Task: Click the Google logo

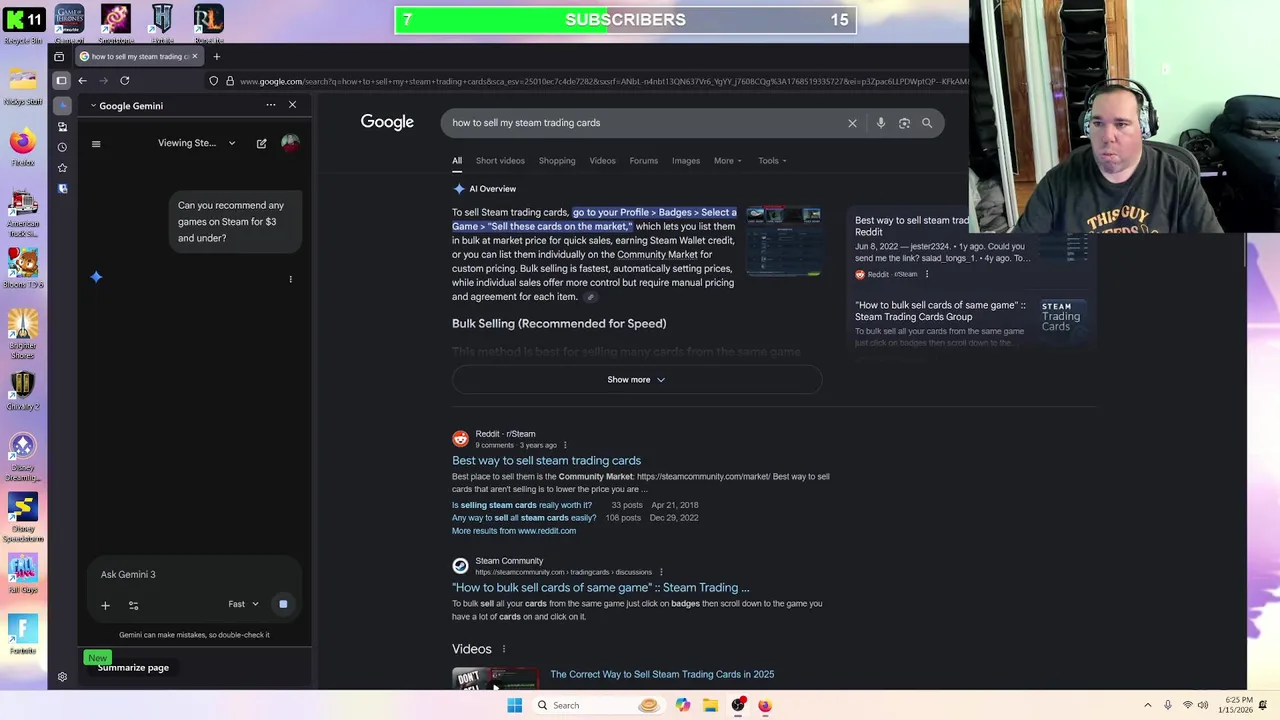Action: (387, 122)
